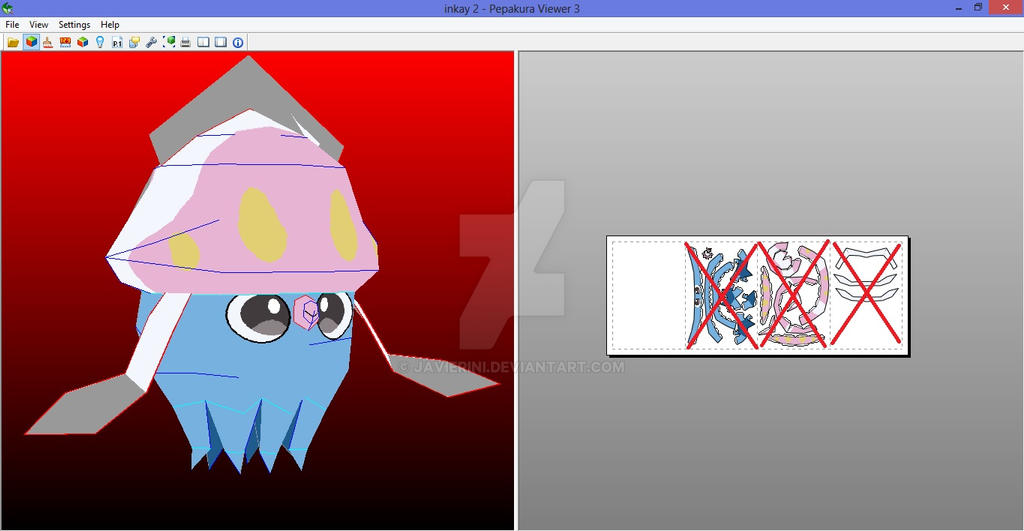Image resolution: width=1024 pixels, height=531 pixels.
Task: Print using the printer icon
Action: coord(185,42)
